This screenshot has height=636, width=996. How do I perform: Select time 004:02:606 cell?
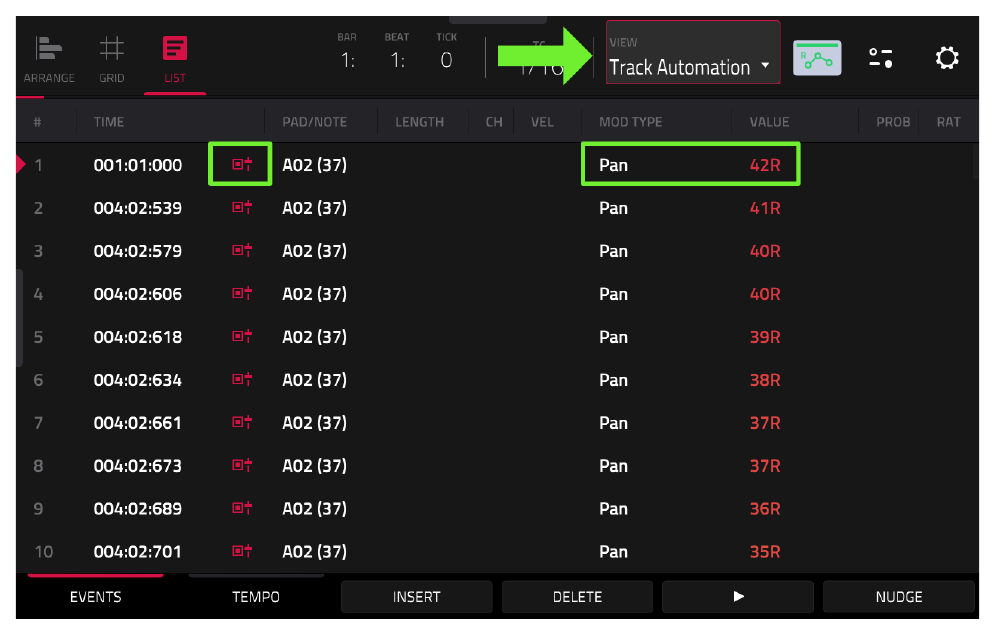pyautogui.click(x=138, y=294)
